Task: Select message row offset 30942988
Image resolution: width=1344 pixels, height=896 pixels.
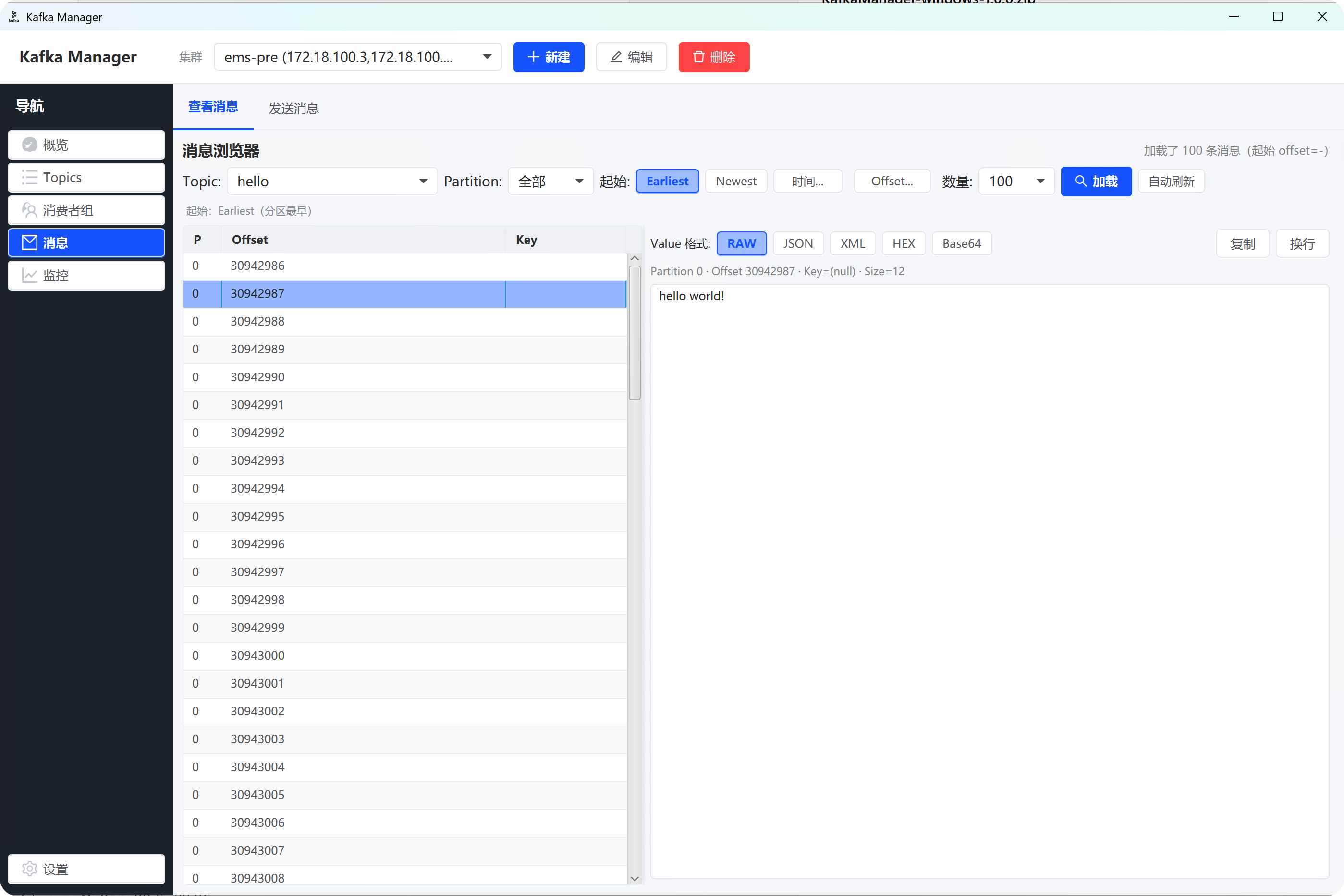Action: (405, 321)
